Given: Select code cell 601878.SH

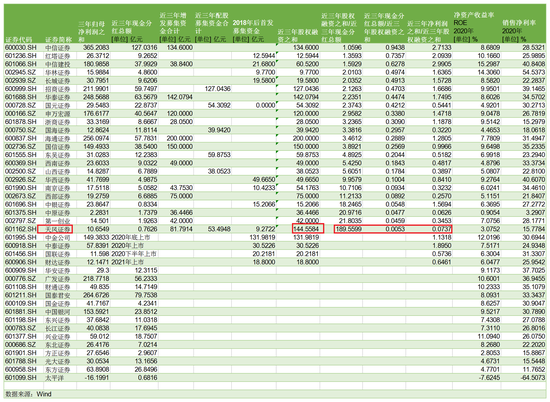Looking at the screenshot, I should 21,122.
